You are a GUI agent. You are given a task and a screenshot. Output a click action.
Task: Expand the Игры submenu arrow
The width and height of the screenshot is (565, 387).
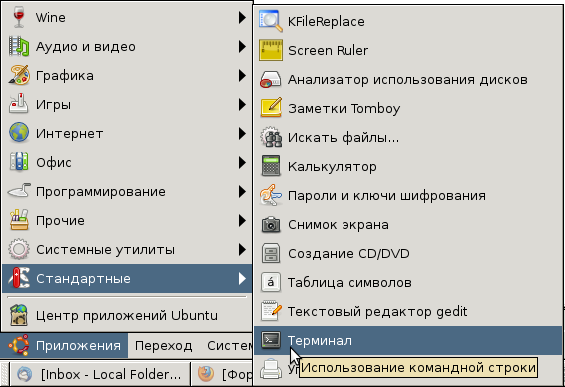click(242, 104)
